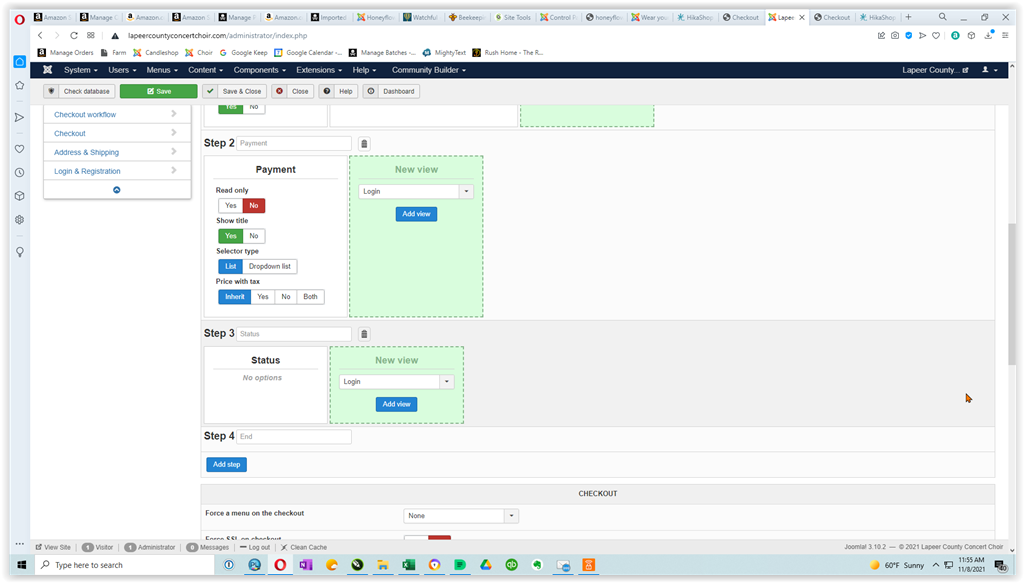Open the Content menu
The height and width of the screenshot is (583, 1024).
point(206,70)
